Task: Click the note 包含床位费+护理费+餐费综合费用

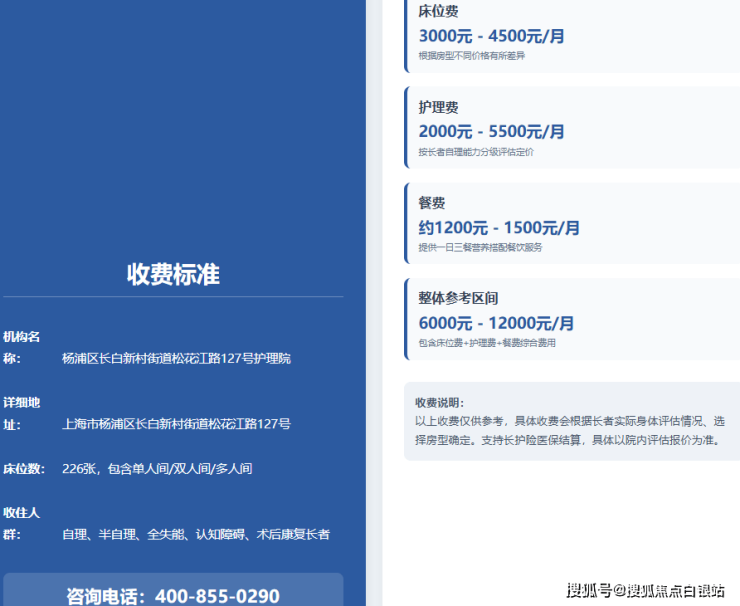Action: (487, 343)
